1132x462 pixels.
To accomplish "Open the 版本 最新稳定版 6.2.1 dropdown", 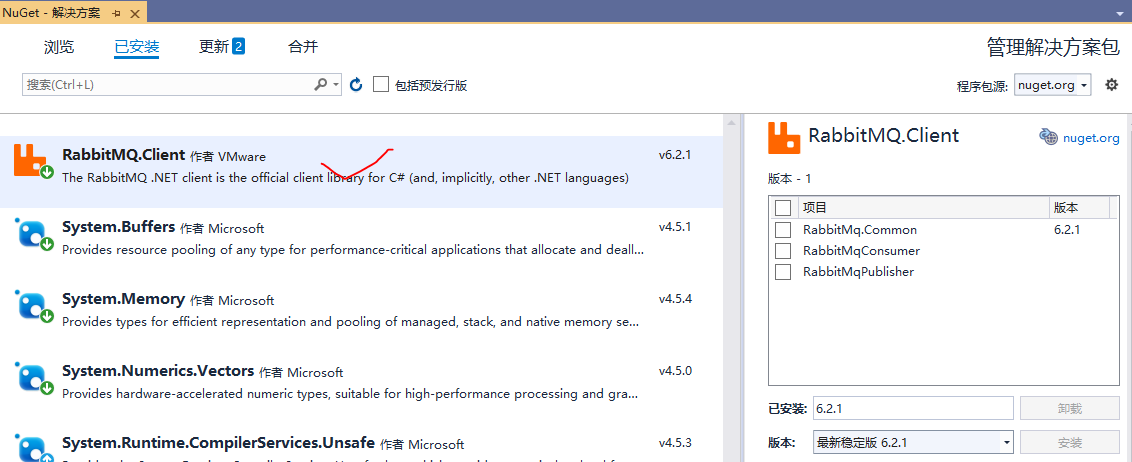I will click(913, 443).
